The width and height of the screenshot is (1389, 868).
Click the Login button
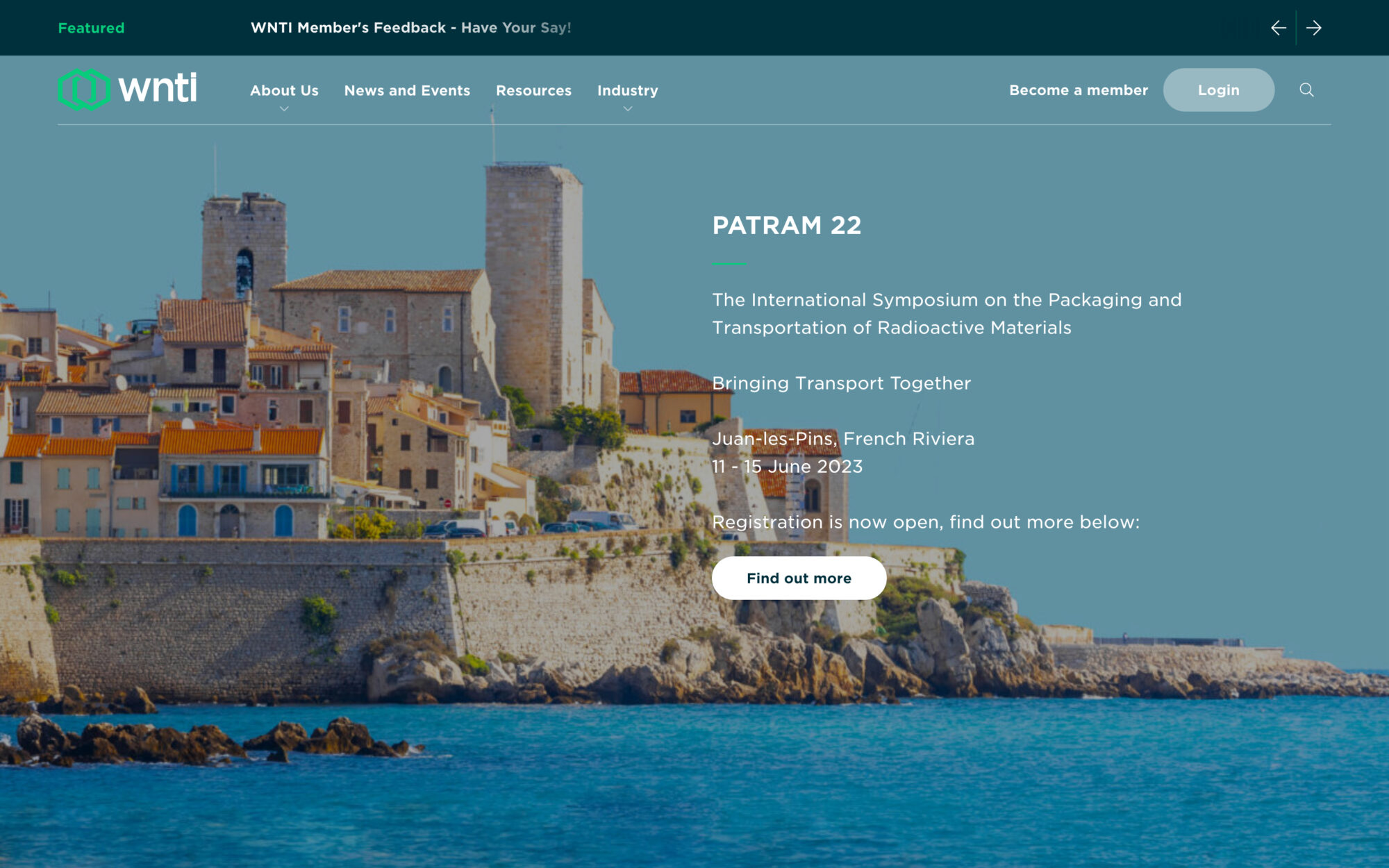1219,90
